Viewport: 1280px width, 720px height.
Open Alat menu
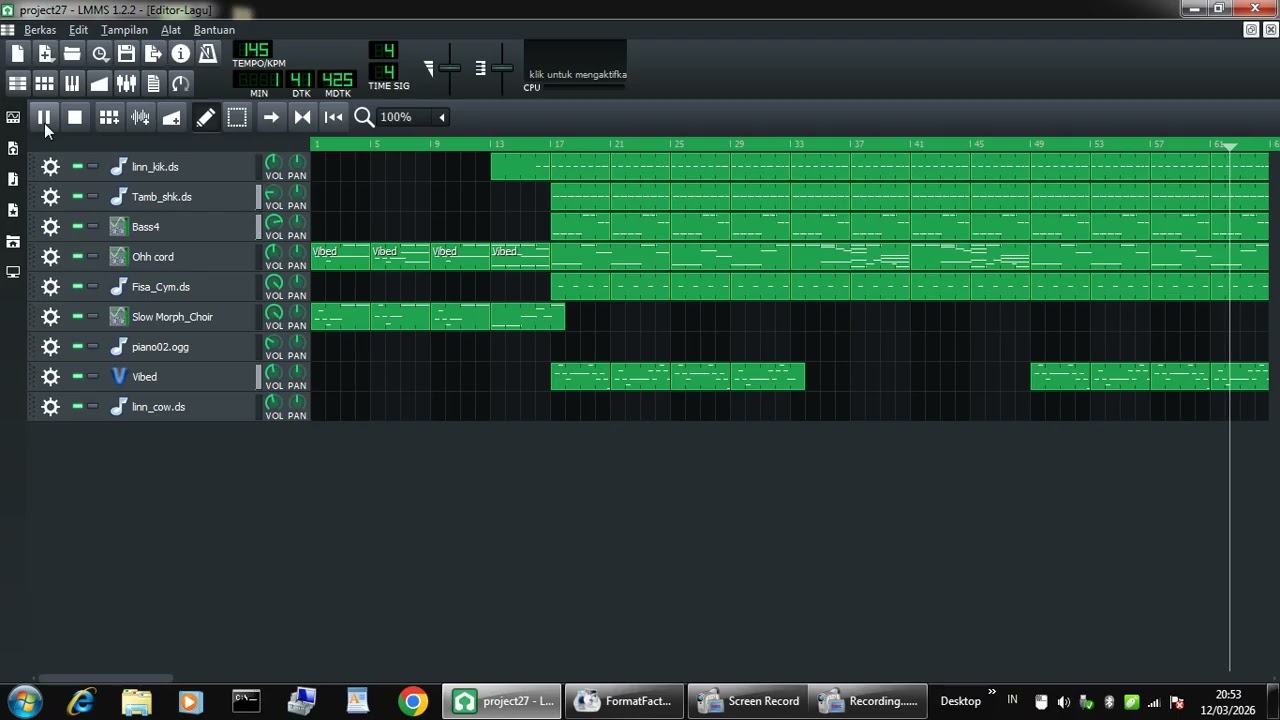pyautogui.click(x=171, y=30)
